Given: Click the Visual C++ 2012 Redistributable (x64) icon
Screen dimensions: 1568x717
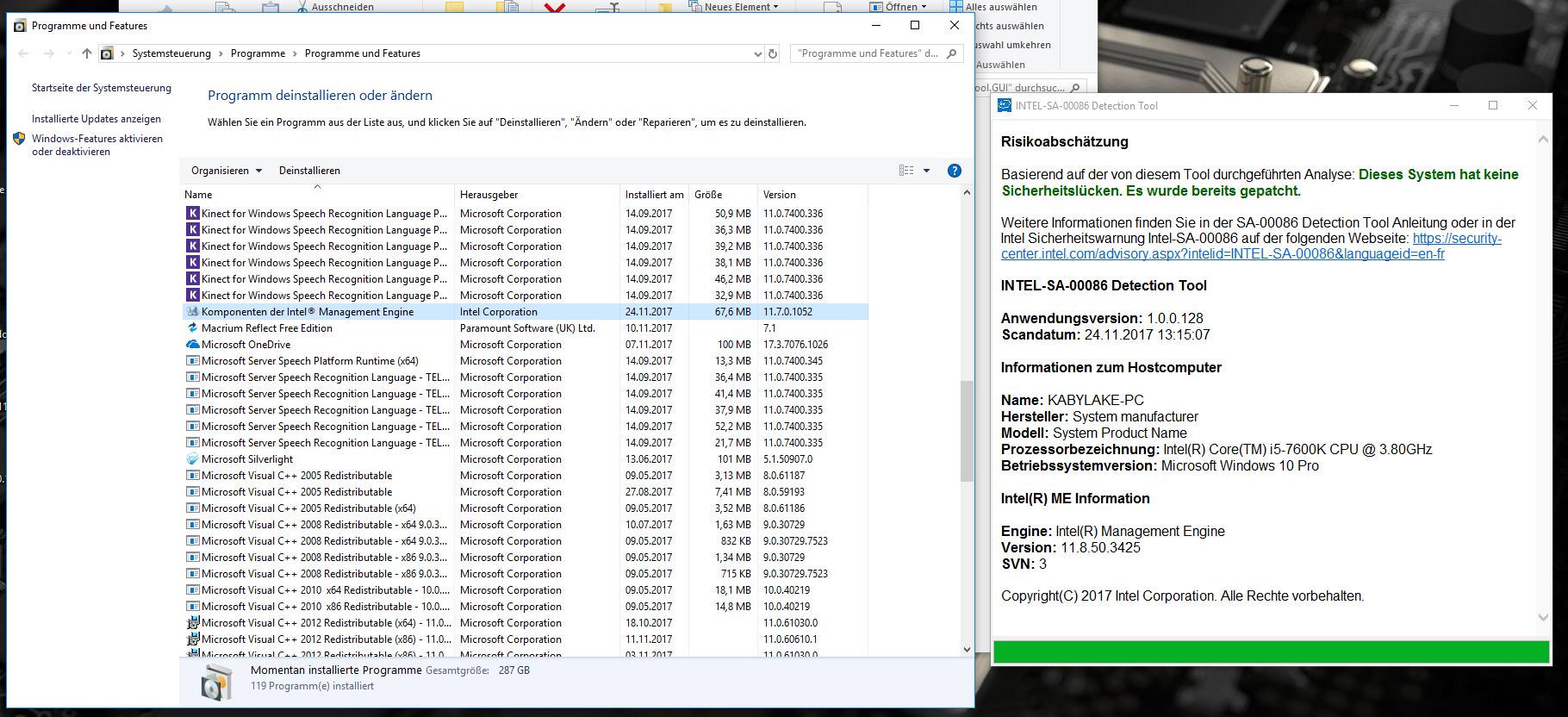Looking at the screenshot, I should pos(192,623).
